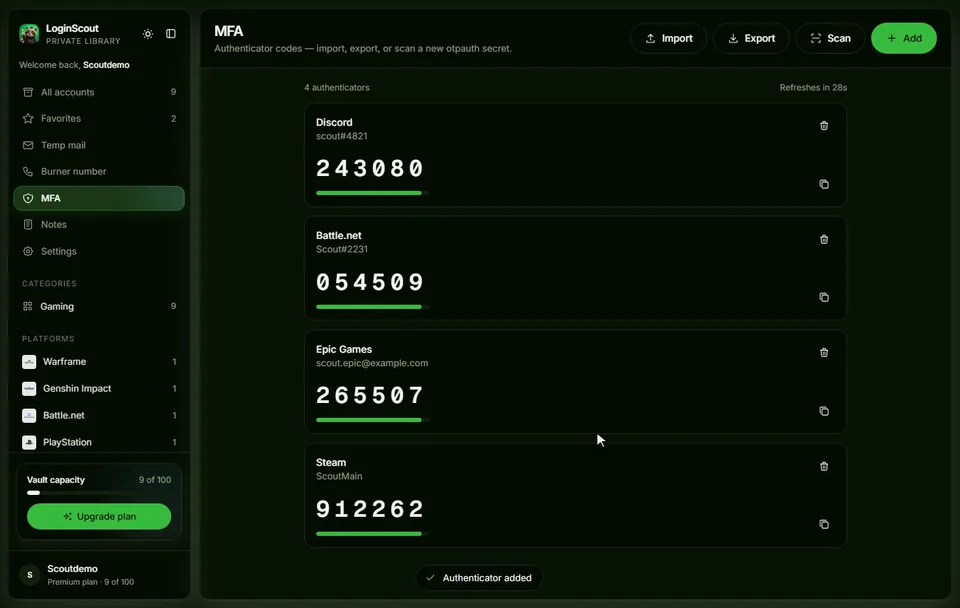Click the Steam code timer bar
The height and width of the screenshot is (608, 960).
point(372,534)
